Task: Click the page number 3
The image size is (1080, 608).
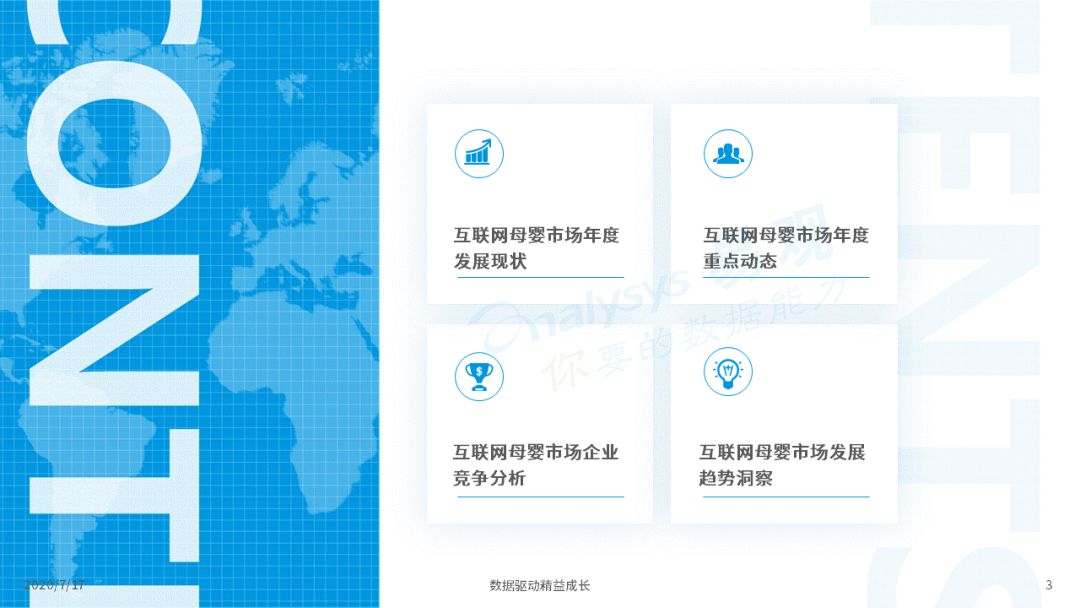Action: coord(1048,585)
